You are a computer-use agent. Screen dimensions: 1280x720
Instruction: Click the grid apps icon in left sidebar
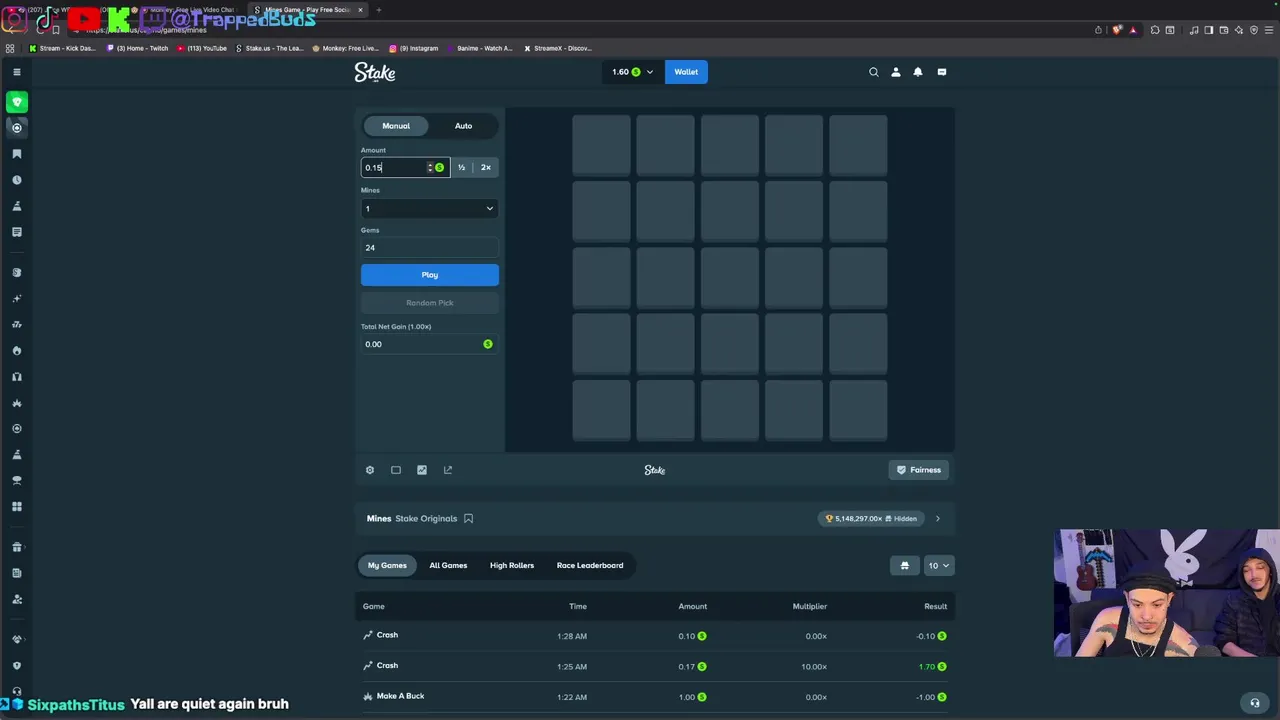pyautogui.click(x=17, y=507)
